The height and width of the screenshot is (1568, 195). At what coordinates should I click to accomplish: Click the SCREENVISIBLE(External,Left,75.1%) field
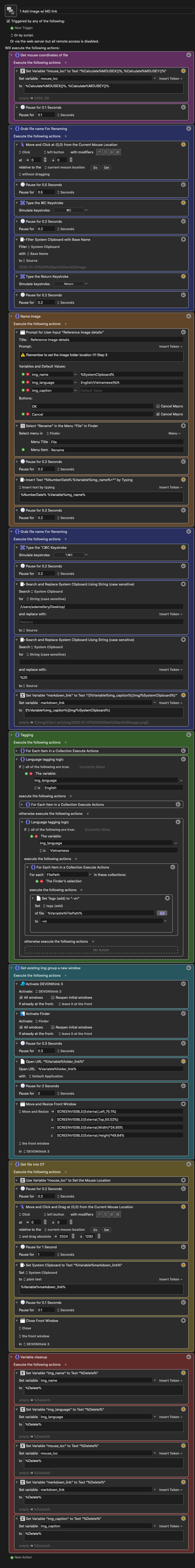[x=119, y=1111]
